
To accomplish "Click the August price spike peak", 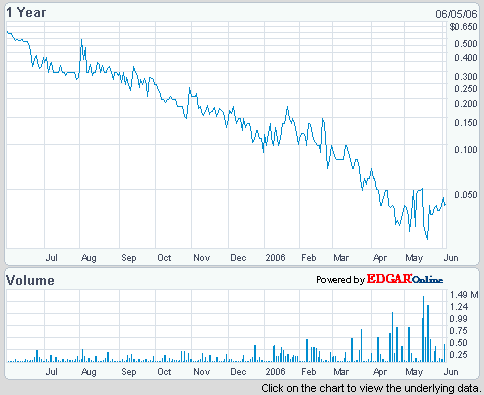I will (x=81, y=40).
